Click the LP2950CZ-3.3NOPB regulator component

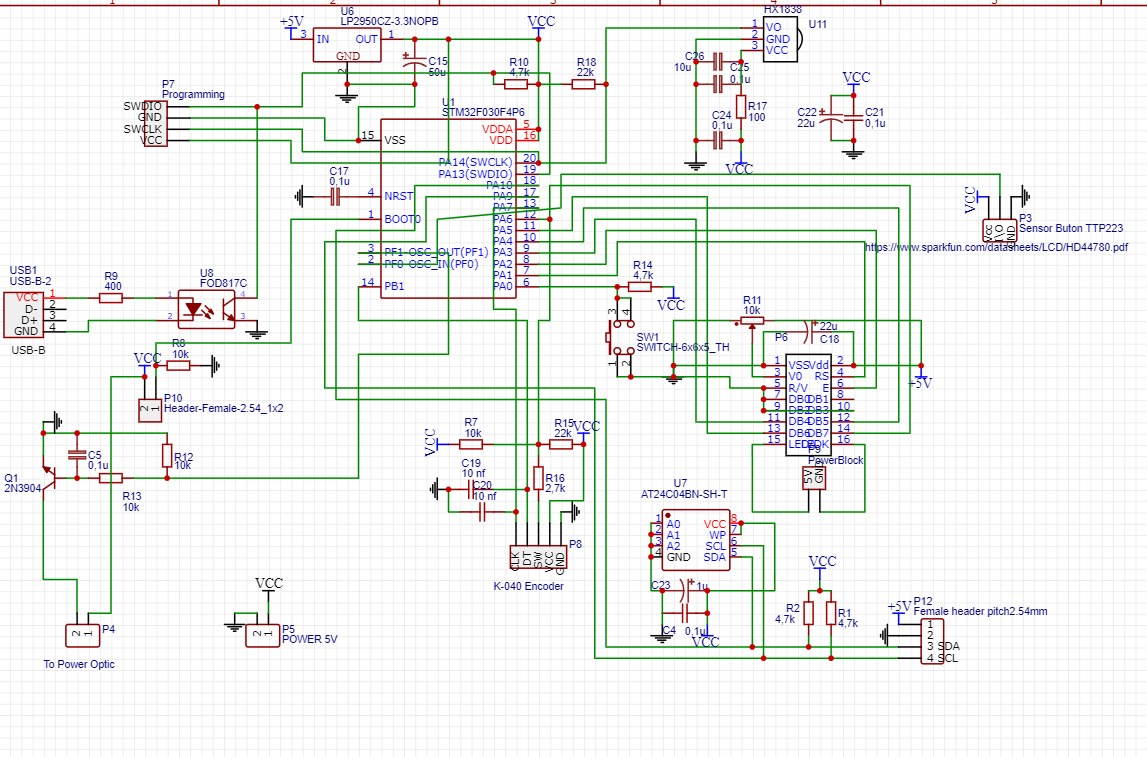coord(347,45)
